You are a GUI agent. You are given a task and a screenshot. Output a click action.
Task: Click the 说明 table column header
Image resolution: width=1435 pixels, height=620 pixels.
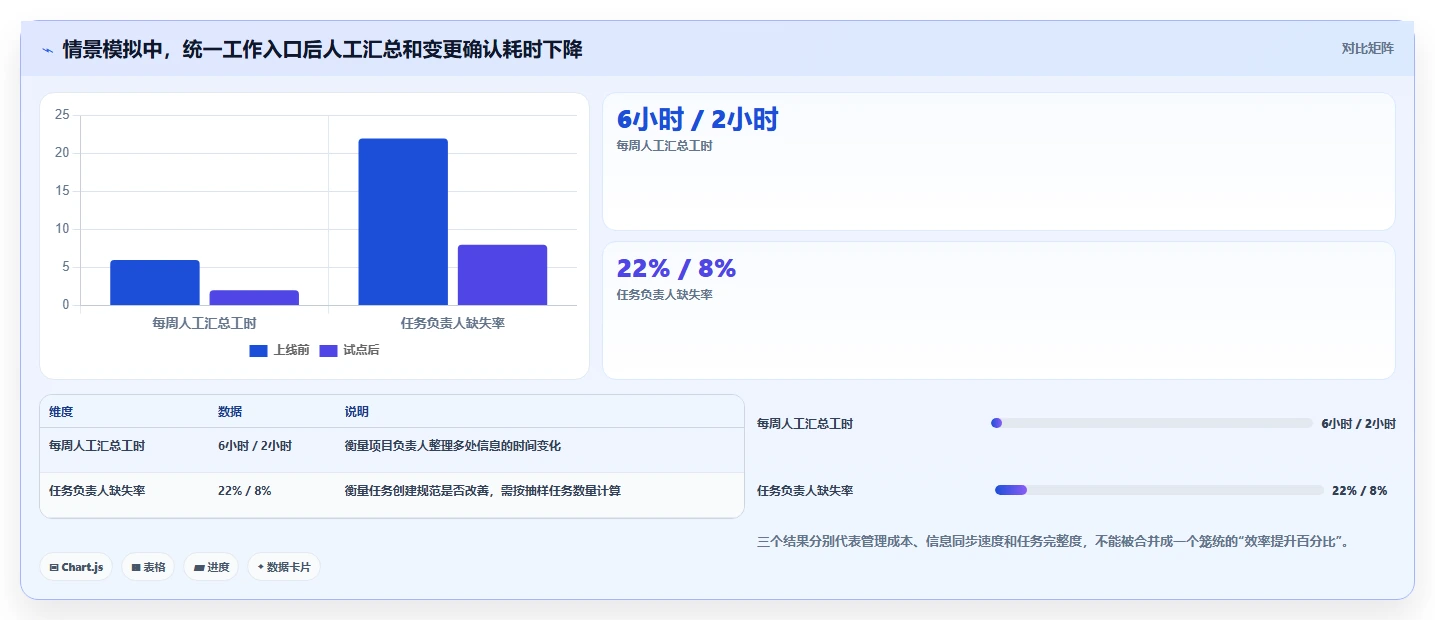point(357,412)
